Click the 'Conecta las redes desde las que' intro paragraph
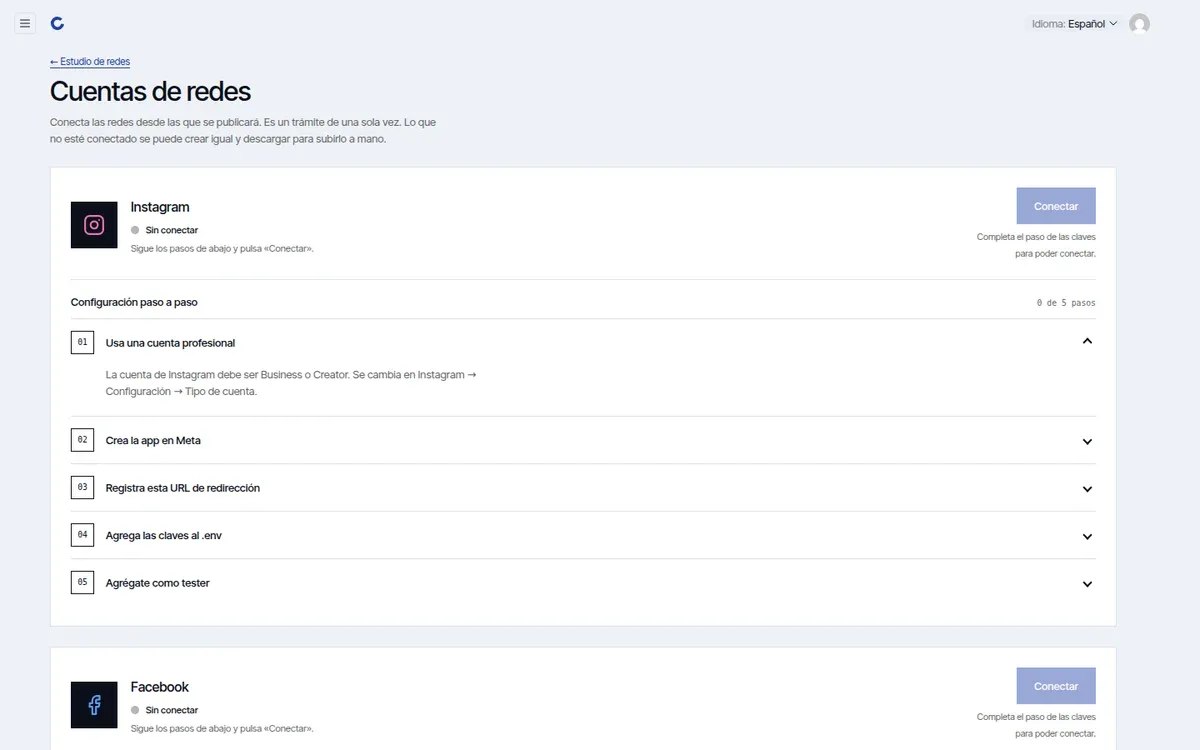Image resolution: width=1200 pixels, height=750 pixels. point(243,130)
